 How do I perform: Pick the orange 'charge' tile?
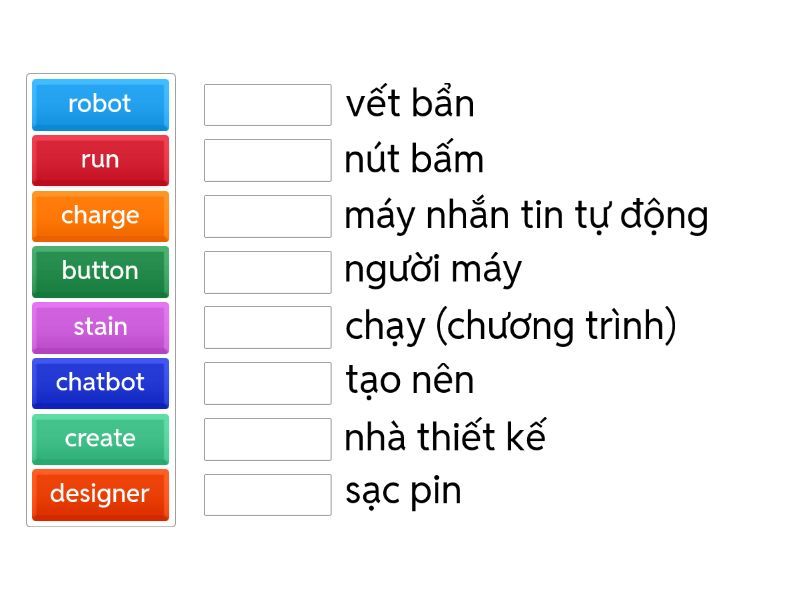[x=100, y=215]
